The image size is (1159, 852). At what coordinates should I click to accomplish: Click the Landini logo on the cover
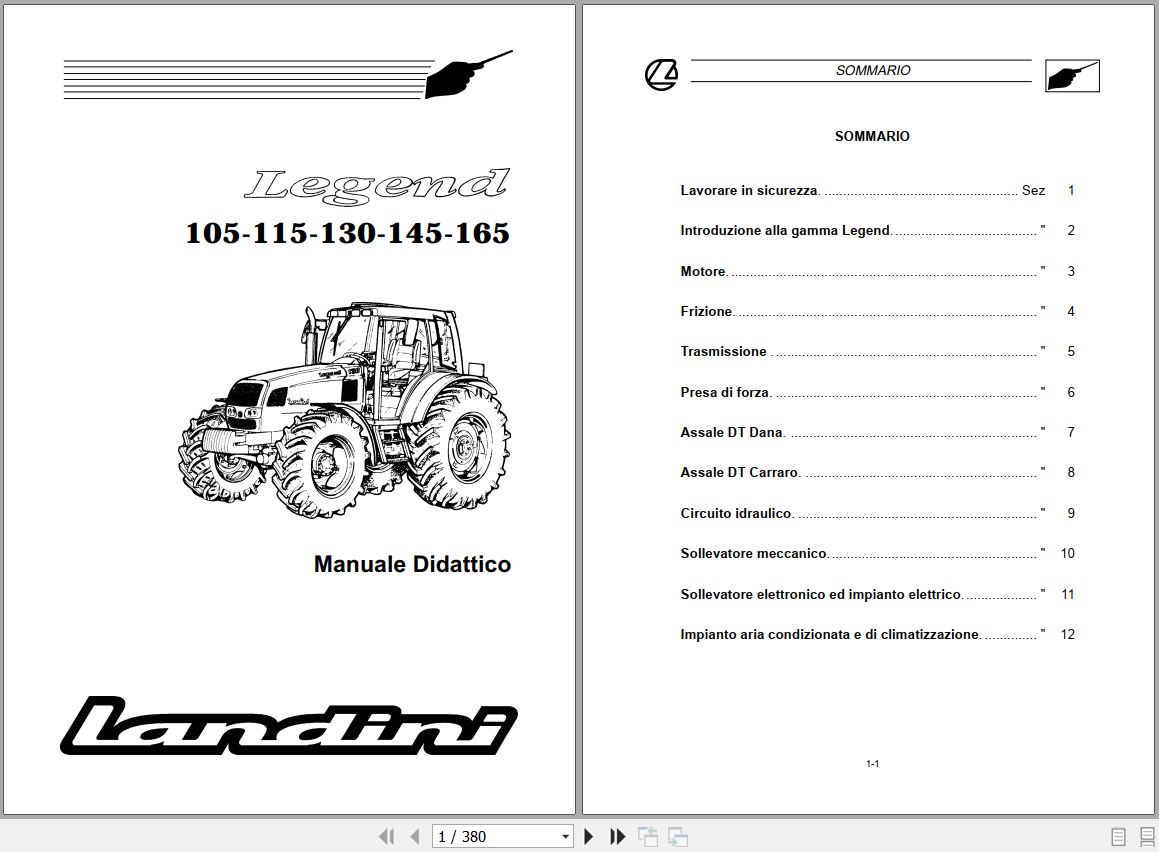tap(288, 726)
